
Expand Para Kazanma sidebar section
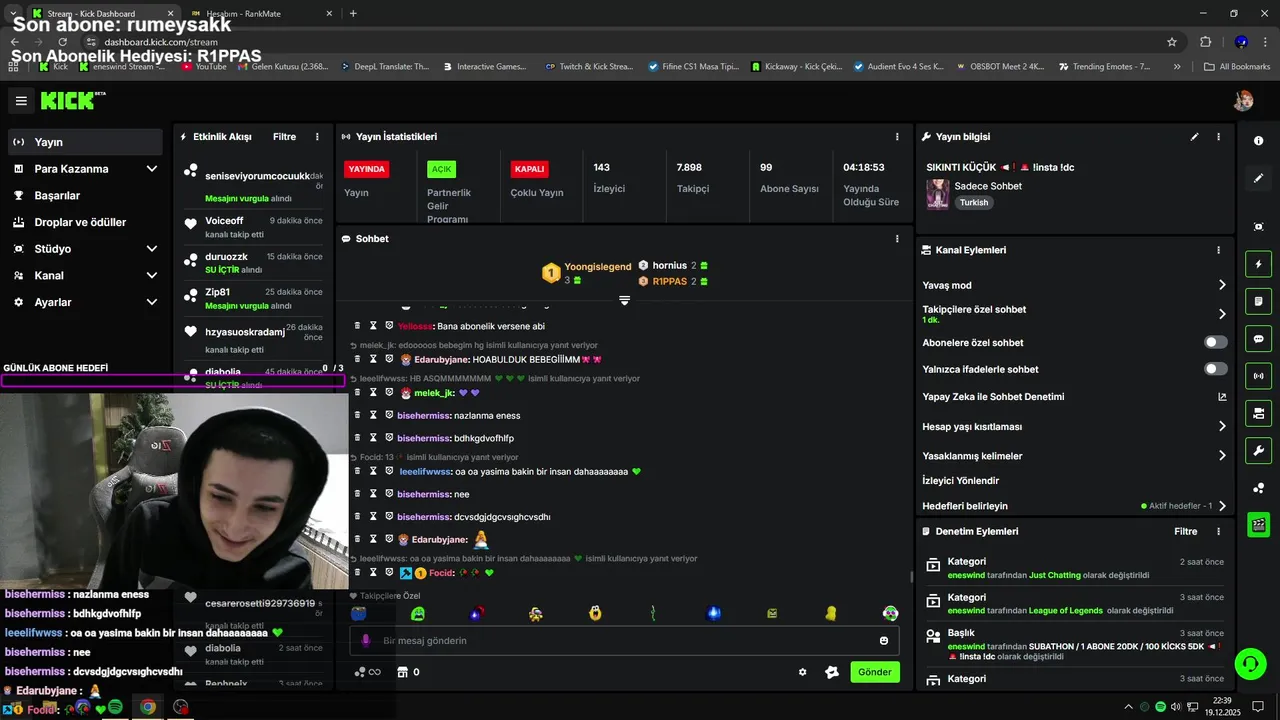point(152,169)
